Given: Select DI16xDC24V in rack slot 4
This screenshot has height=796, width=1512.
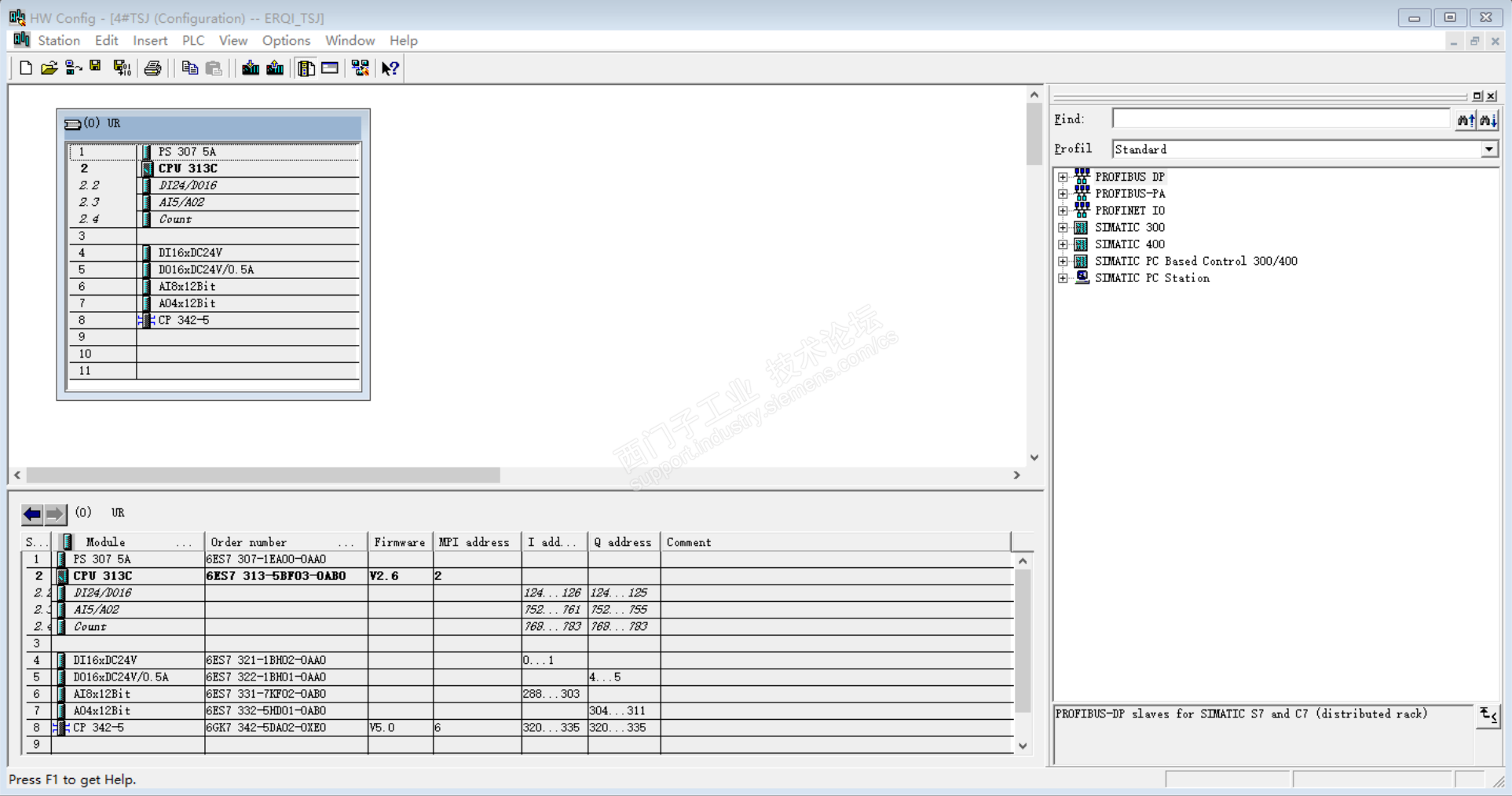Looking at the screenshot, I should 190,252.
